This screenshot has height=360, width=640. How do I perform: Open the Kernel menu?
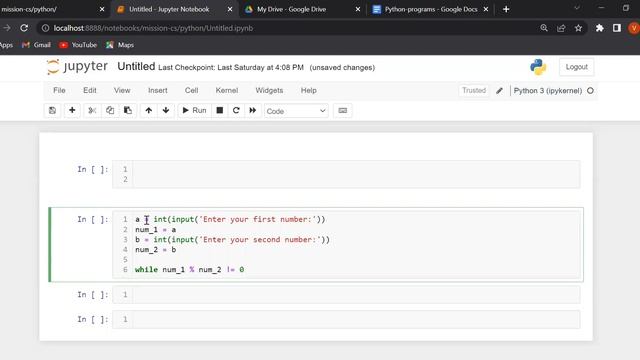pyautogui.click(x=227, y=91)
